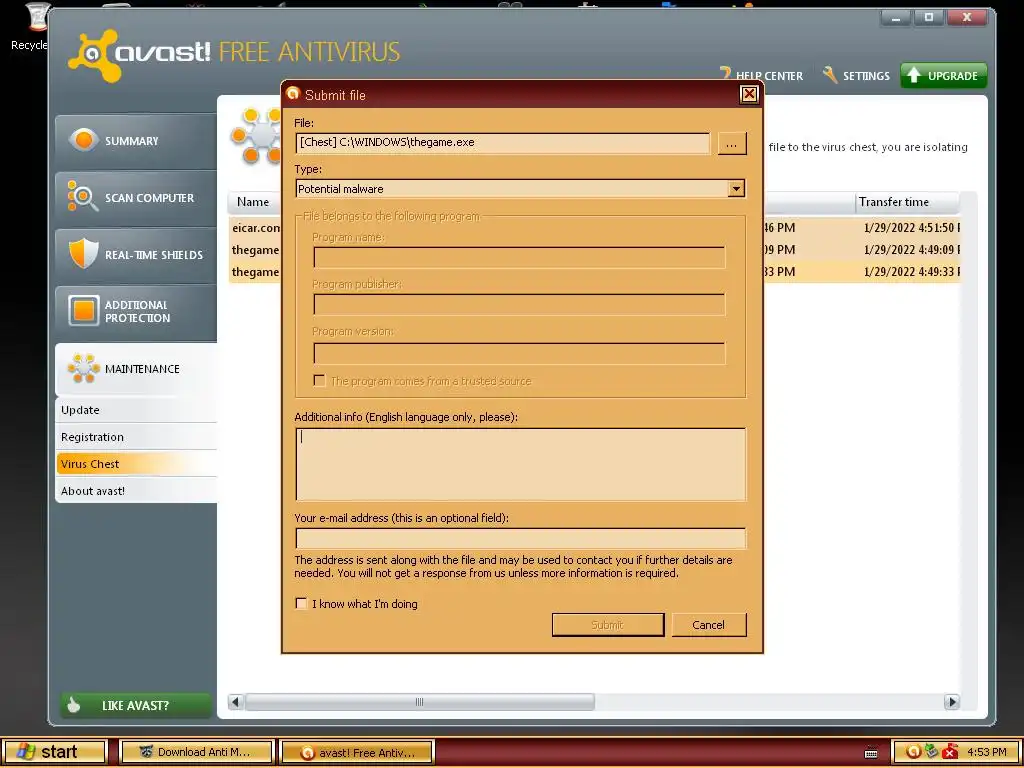Open Settings with wrench icon

[856, 76]
